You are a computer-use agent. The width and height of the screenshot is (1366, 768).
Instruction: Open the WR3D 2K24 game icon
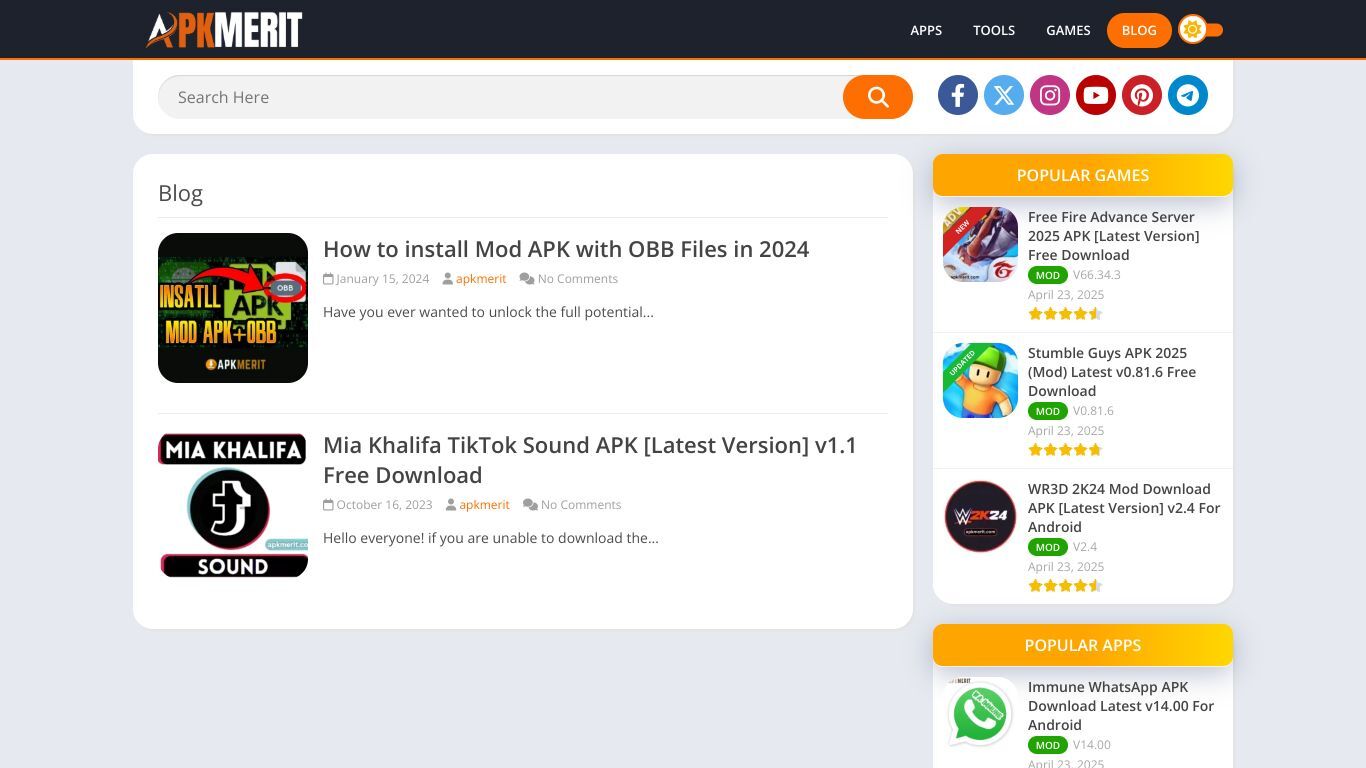click(x=980, y=516)
